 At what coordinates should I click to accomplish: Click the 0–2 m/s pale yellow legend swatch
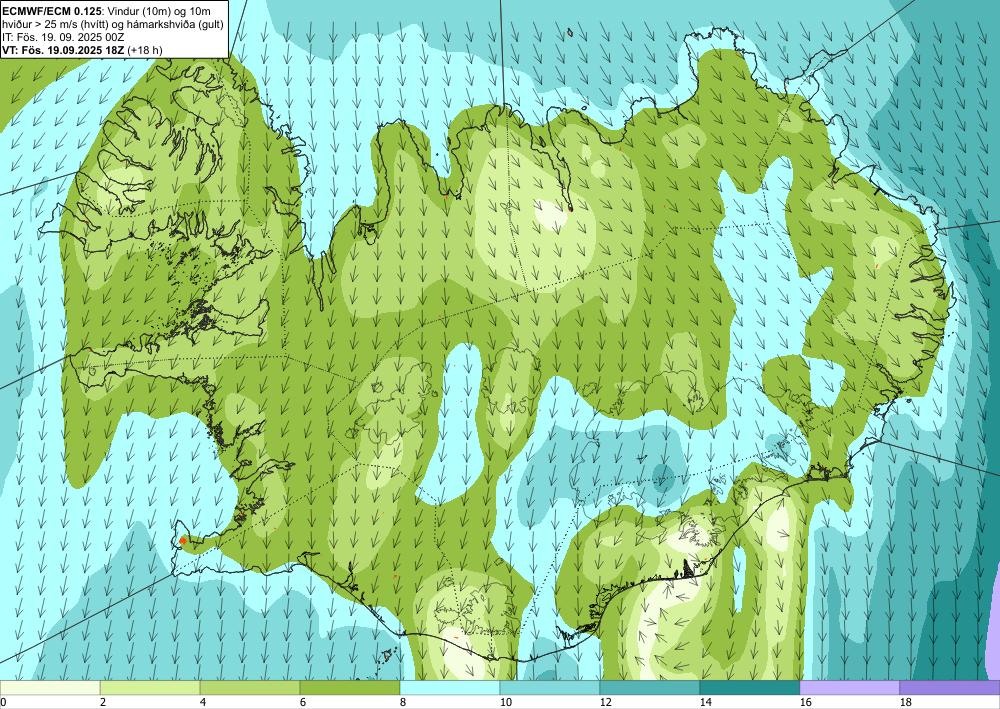[50, 687]
